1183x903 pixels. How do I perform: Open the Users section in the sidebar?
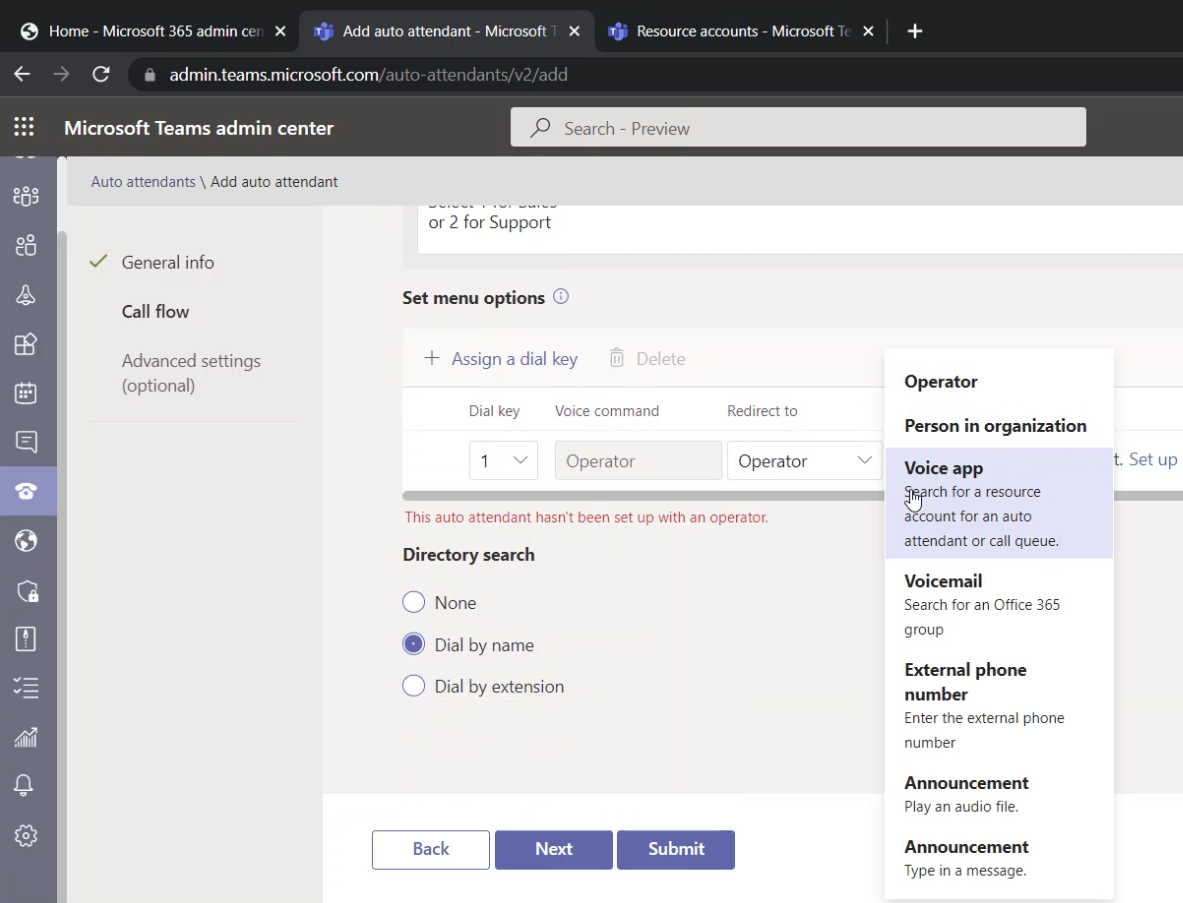(x=28, y=245)
